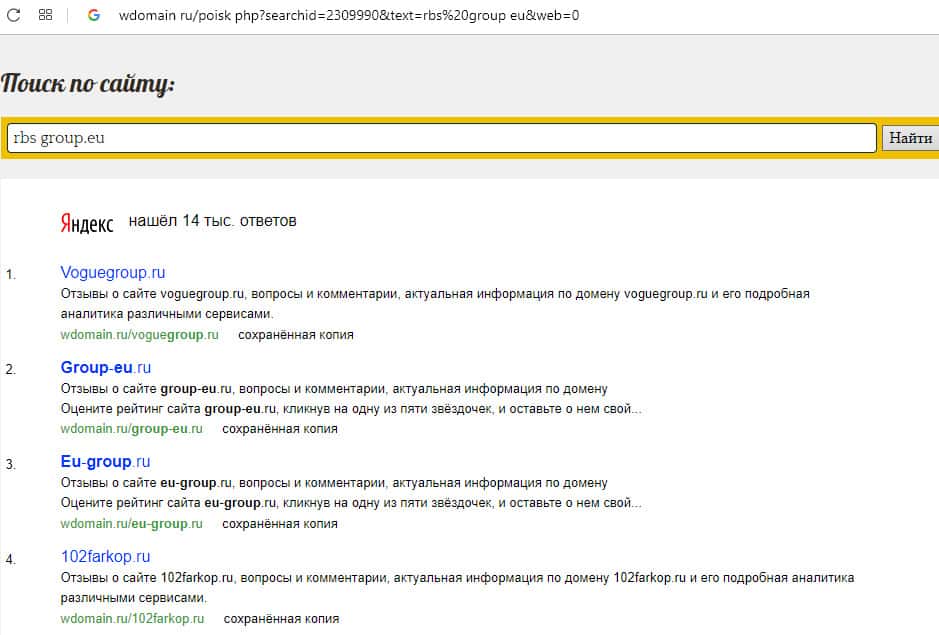The height and width of the screenshot is (635, 939).
Task: Open сохранённая копия for Group-eu.ru result
Action: 280,429
